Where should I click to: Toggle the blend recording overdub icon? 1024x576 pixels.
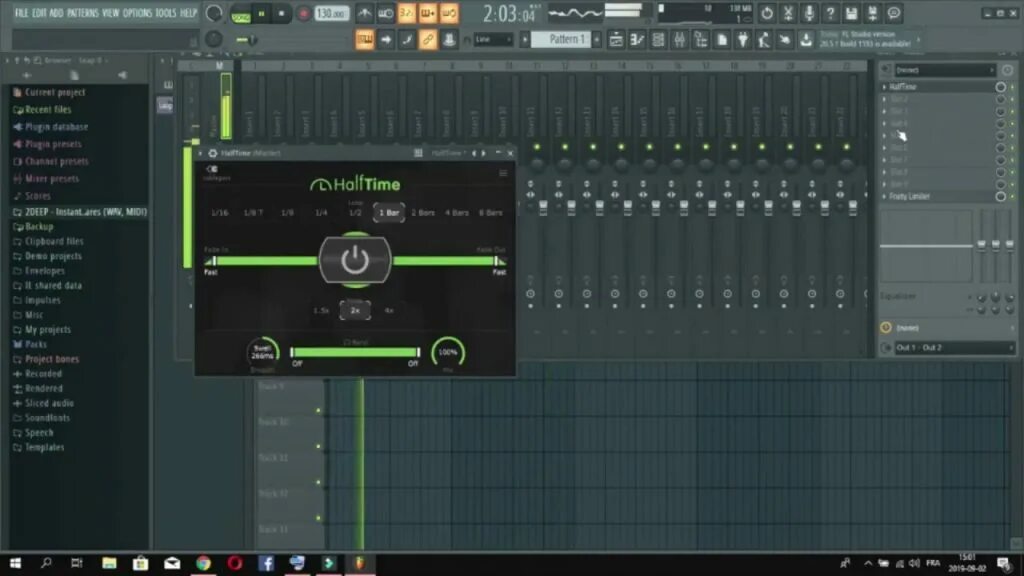click(428, 13)
